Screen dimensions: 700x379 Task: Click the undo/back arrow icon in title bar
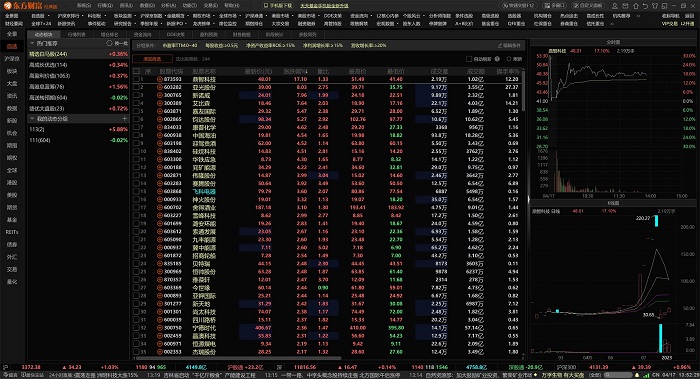pyautogui.click(x=646, y=6)
